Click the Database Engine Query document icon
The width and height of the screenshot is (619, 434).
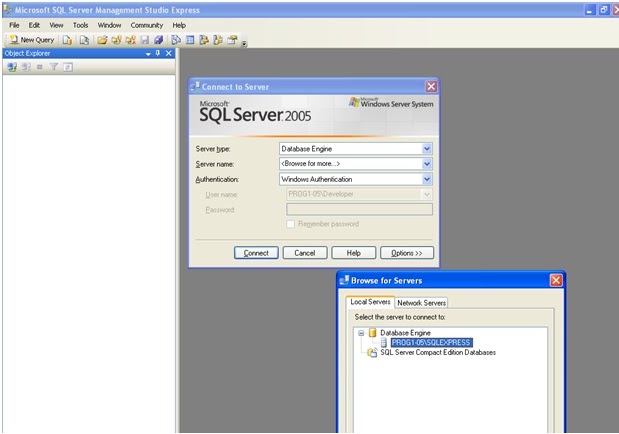tap(68, 40)
